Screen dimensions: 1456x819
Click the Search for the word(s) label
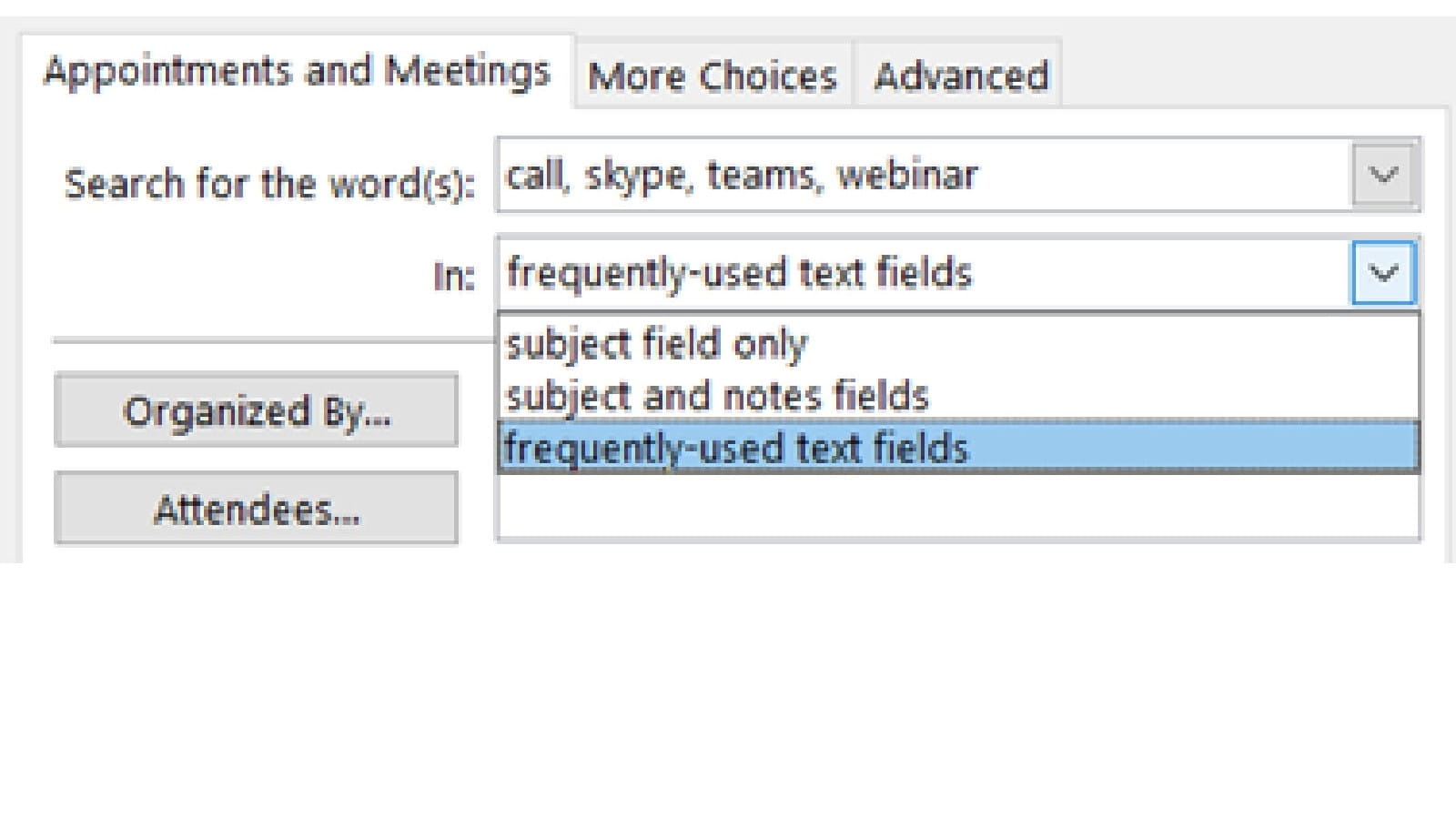tap(269, 185)
